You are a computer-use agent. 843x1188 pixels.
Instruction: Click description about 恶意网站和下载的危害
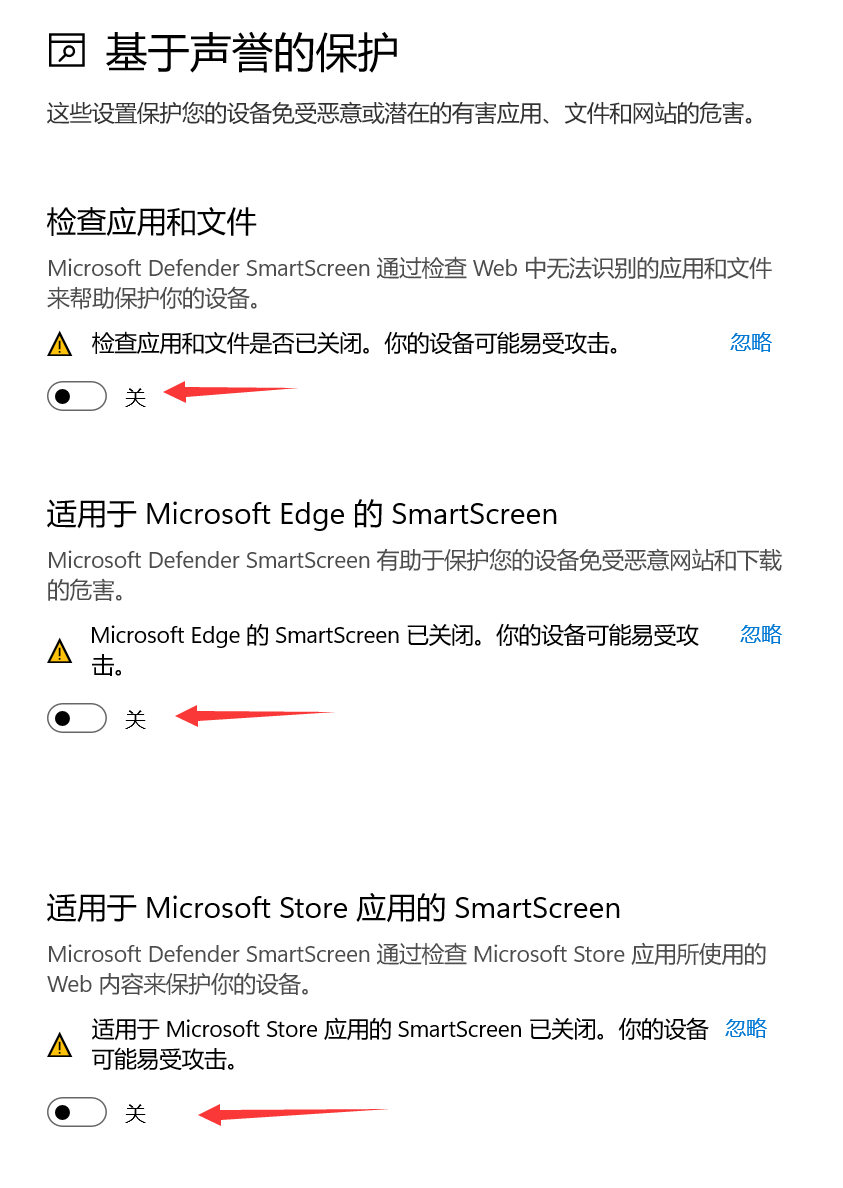click(414, 575)
